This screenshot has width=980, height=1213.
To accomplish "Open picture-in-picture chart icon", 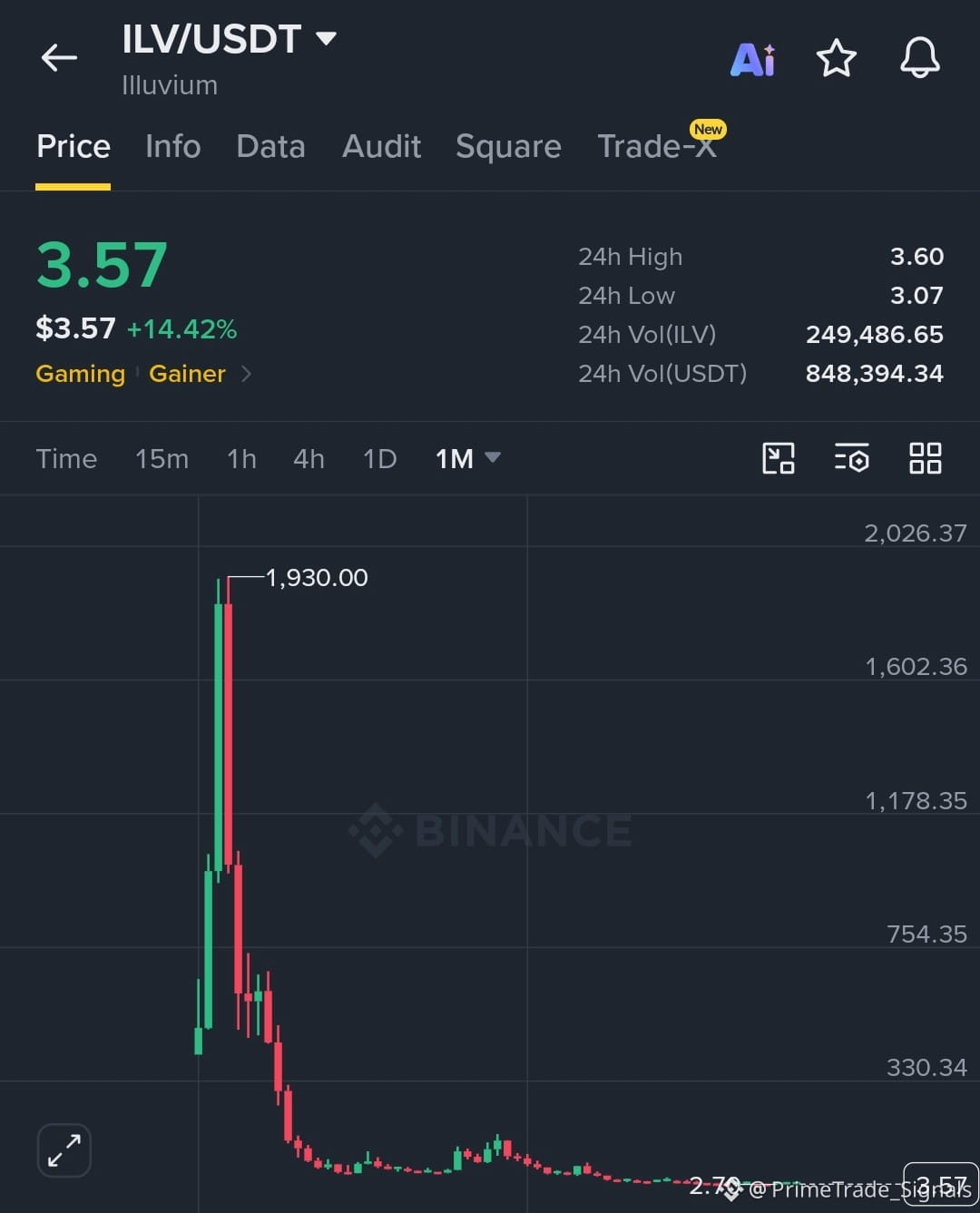I will pyautogui.click(x=779, y=458).
